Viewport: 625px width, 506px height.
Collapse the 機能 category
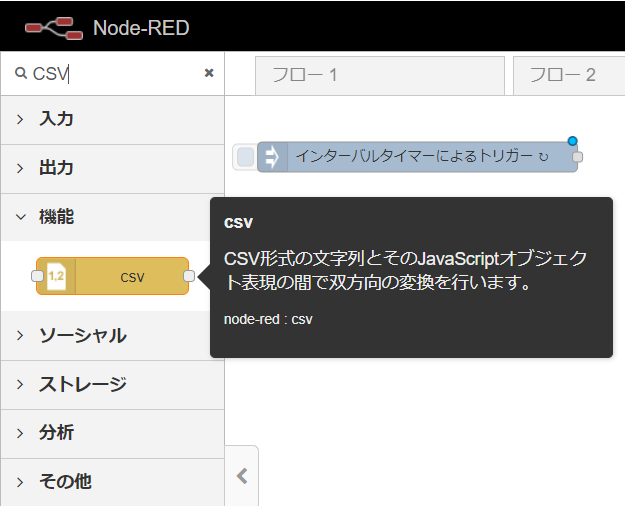[x=112, y=217]
